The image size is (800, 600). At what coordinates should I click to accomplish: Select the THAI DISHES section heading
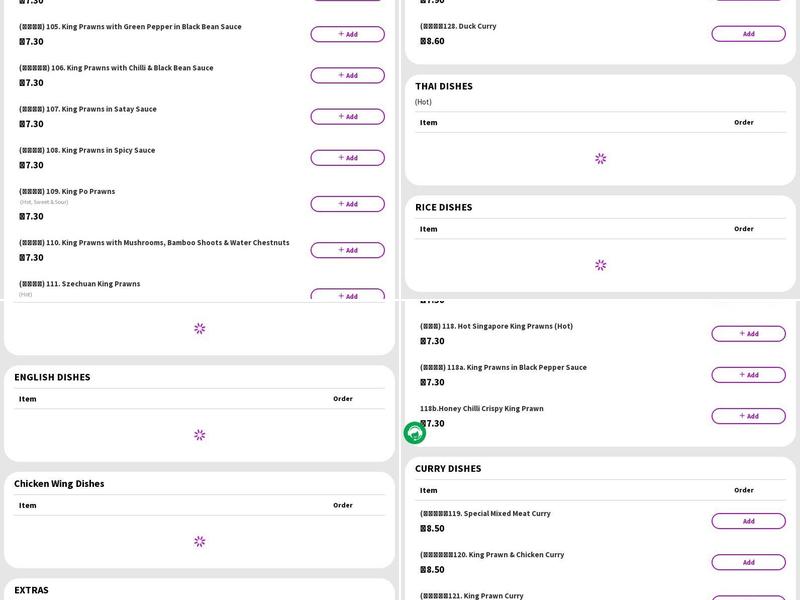(x=444, y=86)
